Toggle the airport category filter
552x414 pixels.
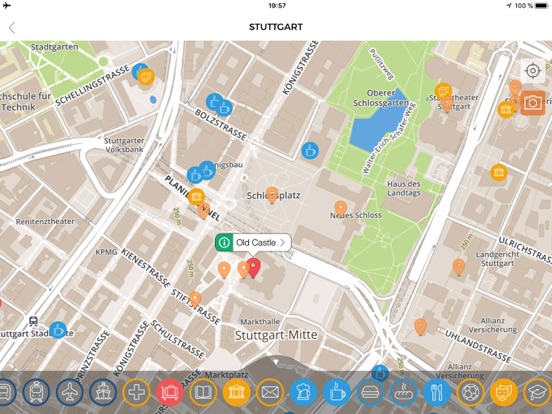click(x=70, y=392)
